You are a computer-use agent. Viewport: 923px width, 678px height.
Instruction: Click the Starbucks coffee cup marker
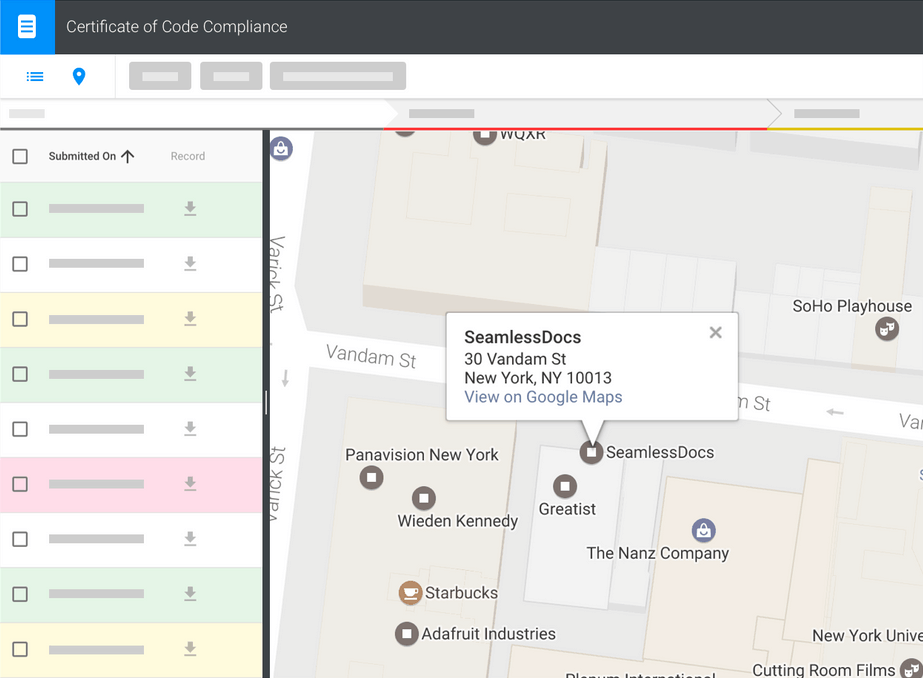tap(410, 593)
